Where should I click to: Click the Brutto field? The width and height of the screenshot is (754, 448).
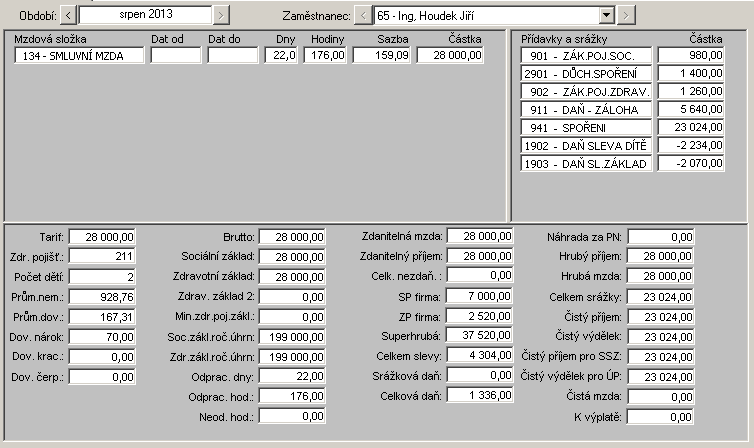pos(292,237)
